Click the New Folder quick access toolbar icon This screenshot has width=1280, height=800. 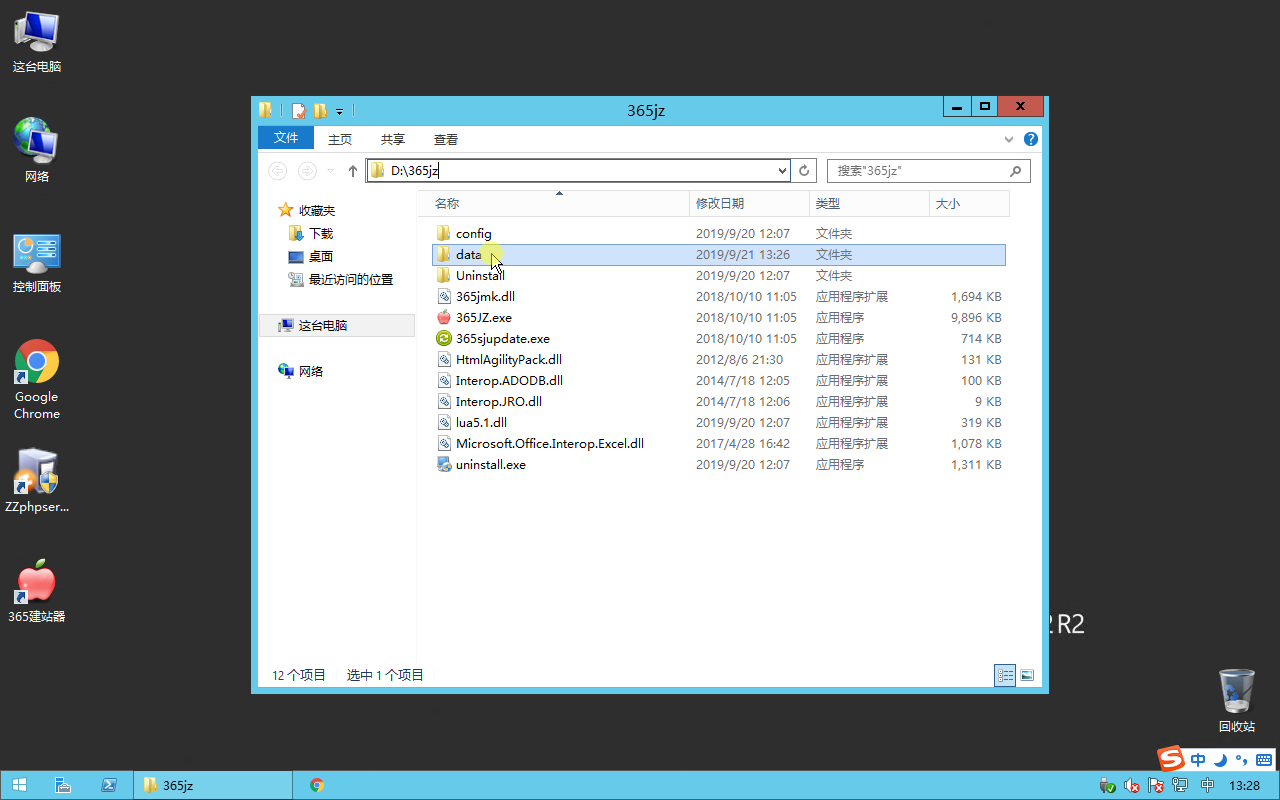tap(320, 110)
